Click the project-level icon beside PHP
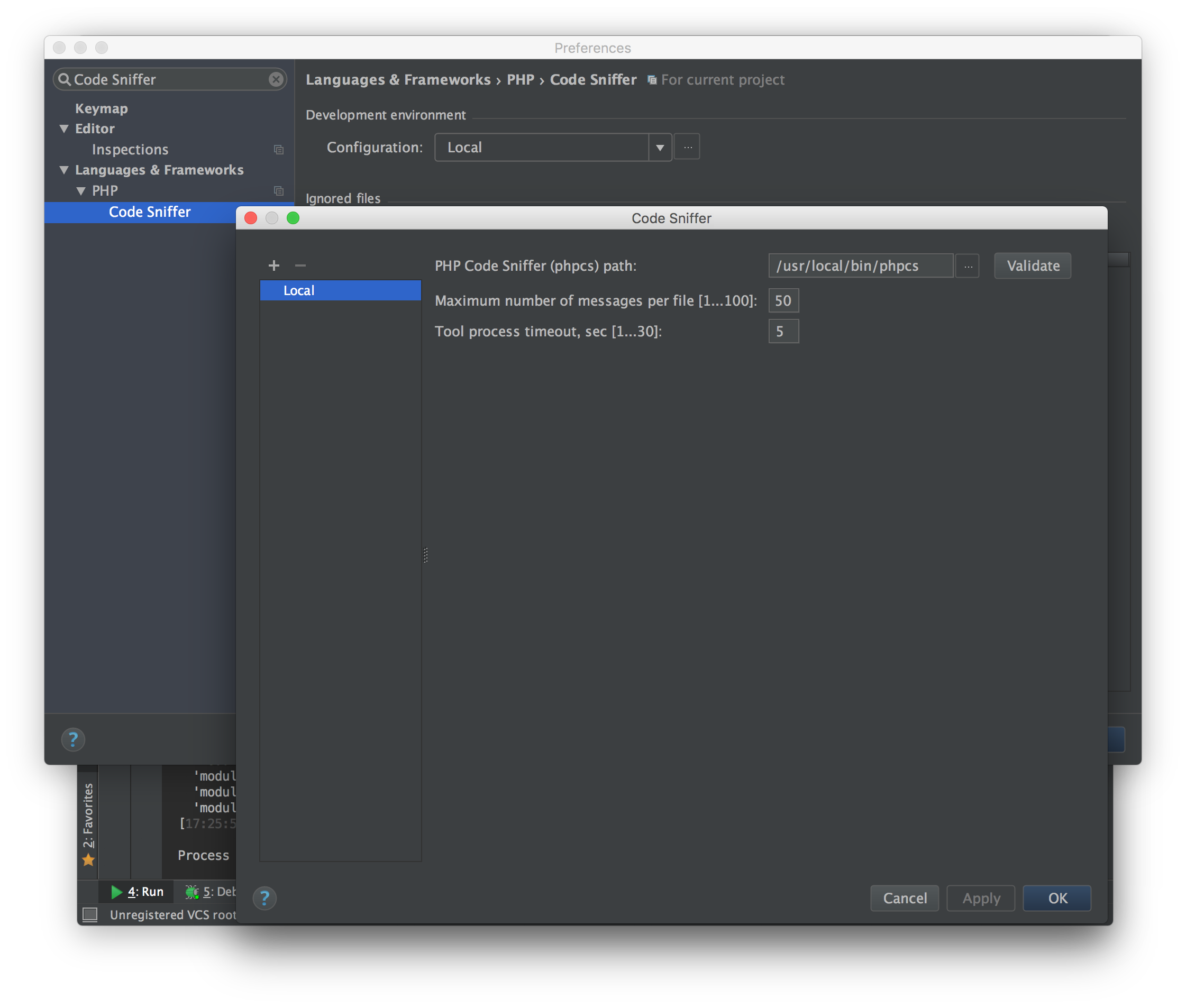The height and width of the screenshot is (1008, 1186). [279, 191]
